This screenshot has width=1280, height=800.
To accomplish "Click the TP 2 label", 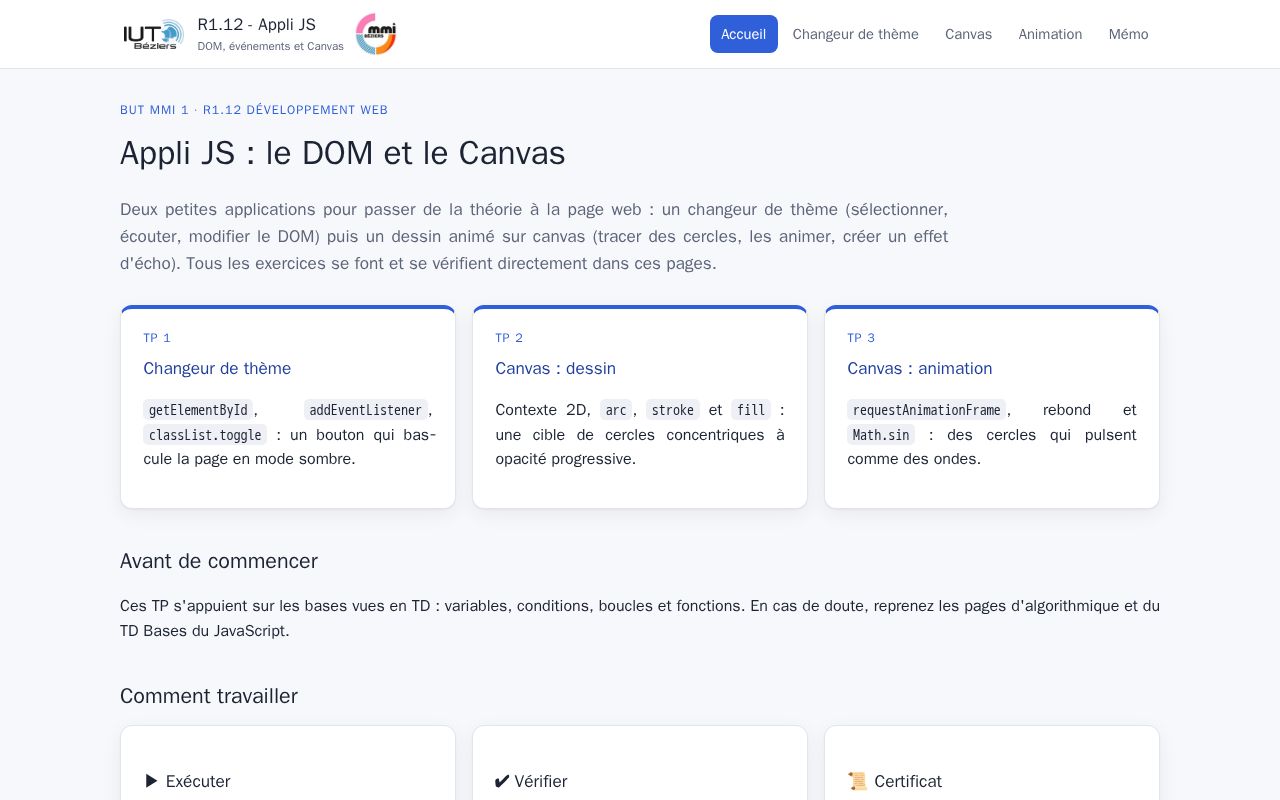I will pos(509,338).
